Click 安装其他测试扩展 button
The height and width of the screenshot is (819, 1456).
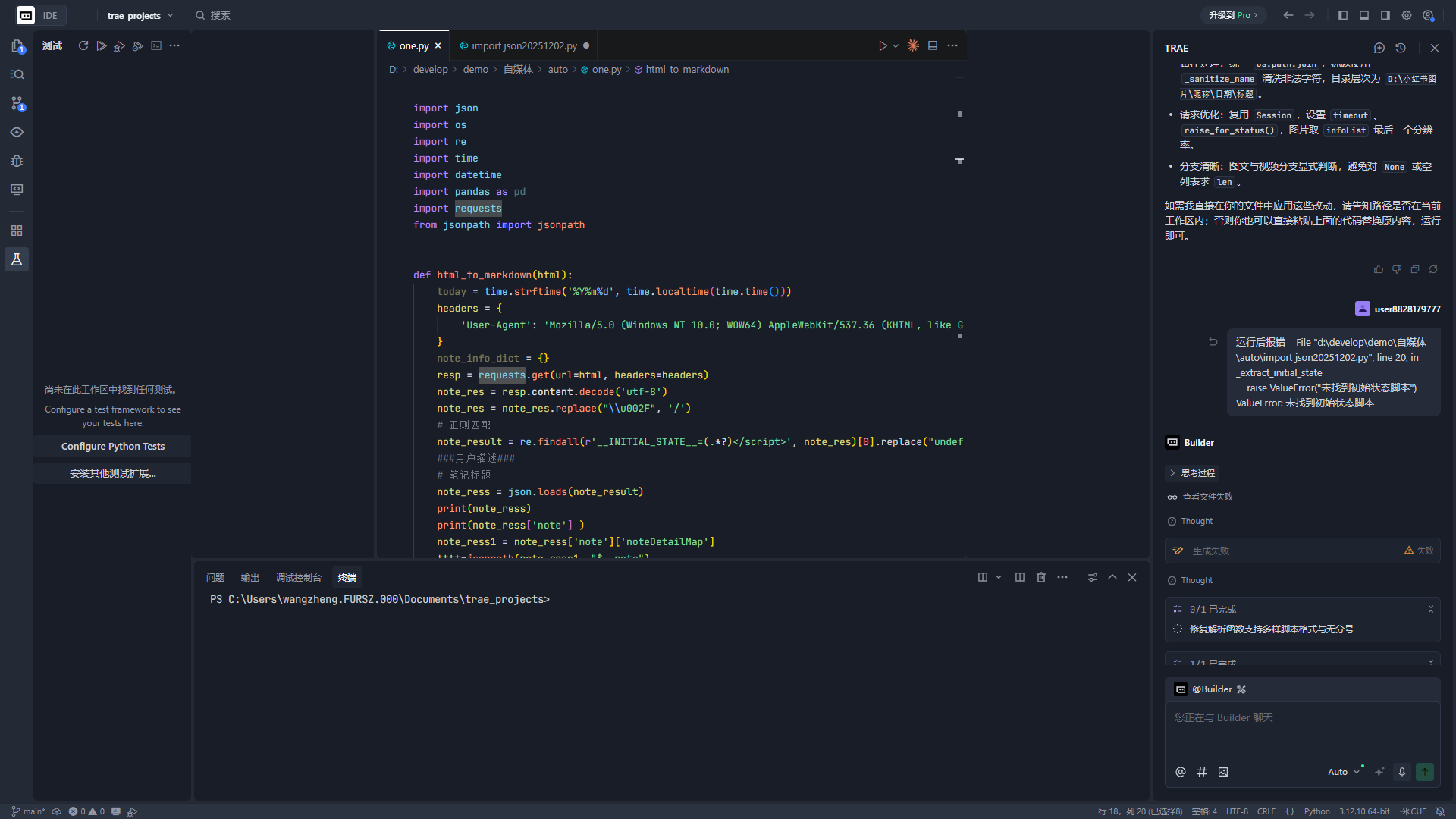pos(112,474)
